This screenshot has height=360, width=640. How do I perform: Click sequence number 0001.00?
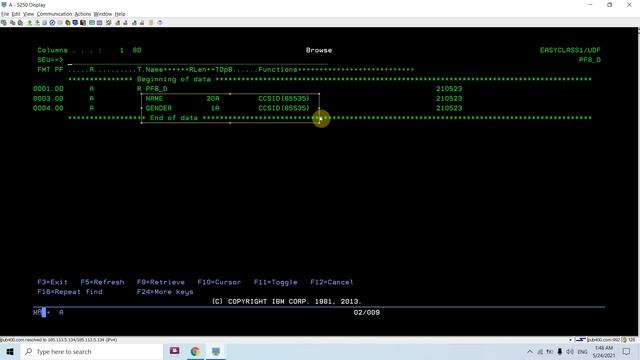(x=48, y=89)
